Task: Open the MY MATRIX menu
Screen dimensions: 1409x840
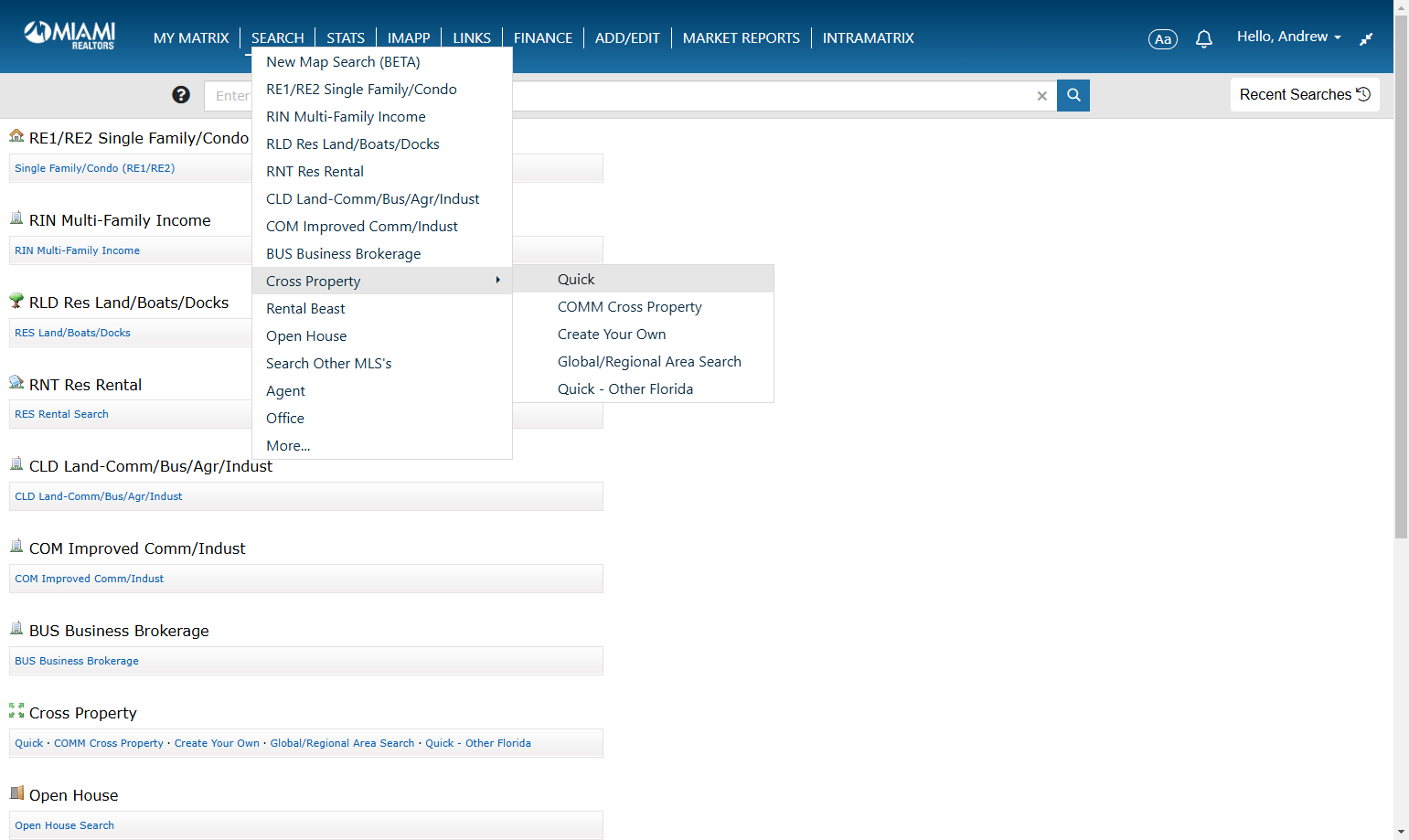Action: tap(191, 37)
